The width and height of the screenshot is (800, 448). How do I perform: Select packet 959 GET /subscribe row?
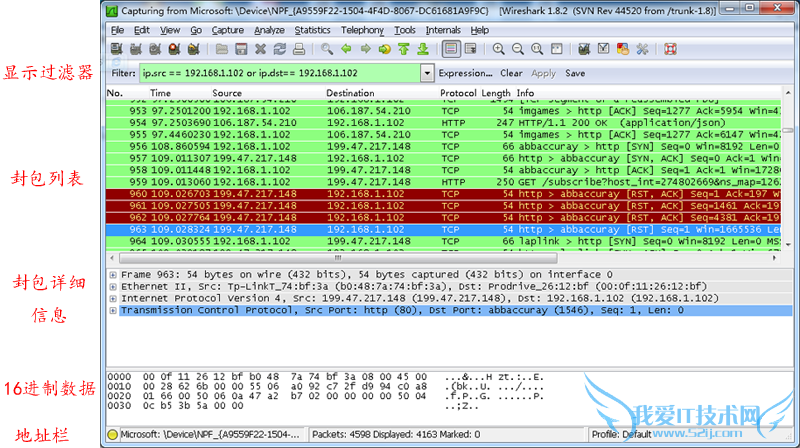tap(443, 182)
